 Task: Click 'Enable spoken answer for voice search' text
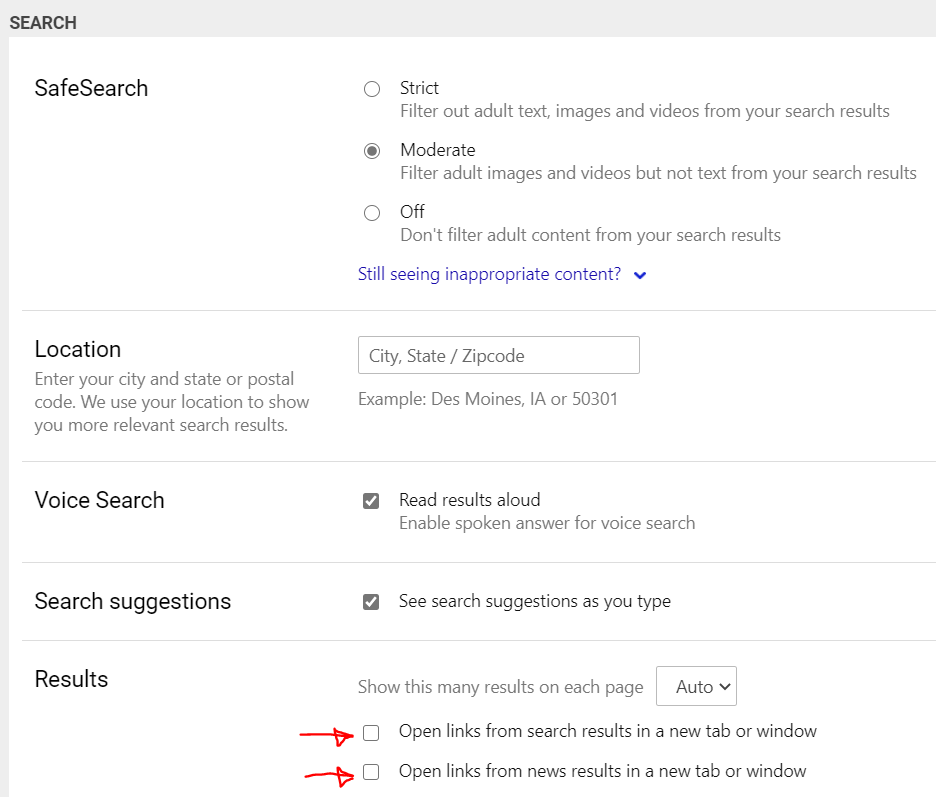(x=547, y=523)
